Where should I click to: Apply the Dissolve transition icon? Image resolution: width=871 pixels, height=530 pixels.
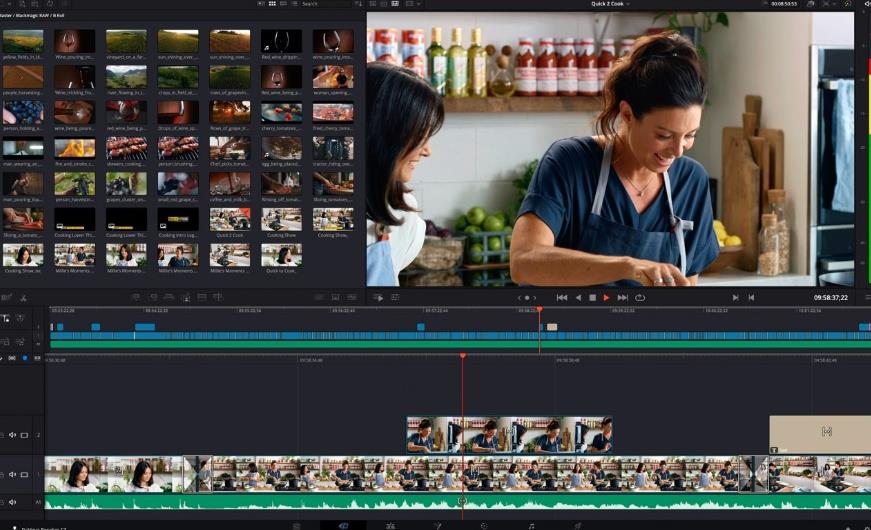point(336,298)
